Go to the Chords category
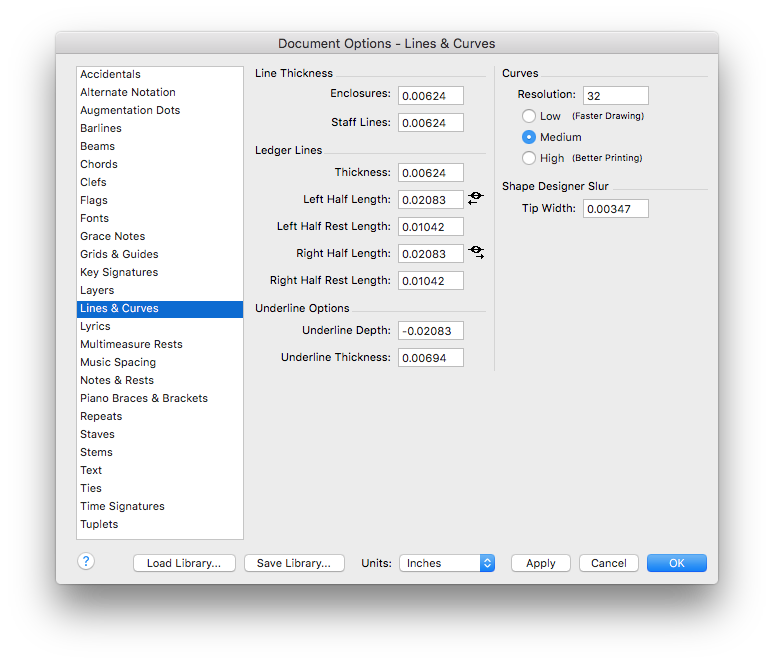Image resolution: width=774 pixels, height=664 pixels. pos(160,164)
